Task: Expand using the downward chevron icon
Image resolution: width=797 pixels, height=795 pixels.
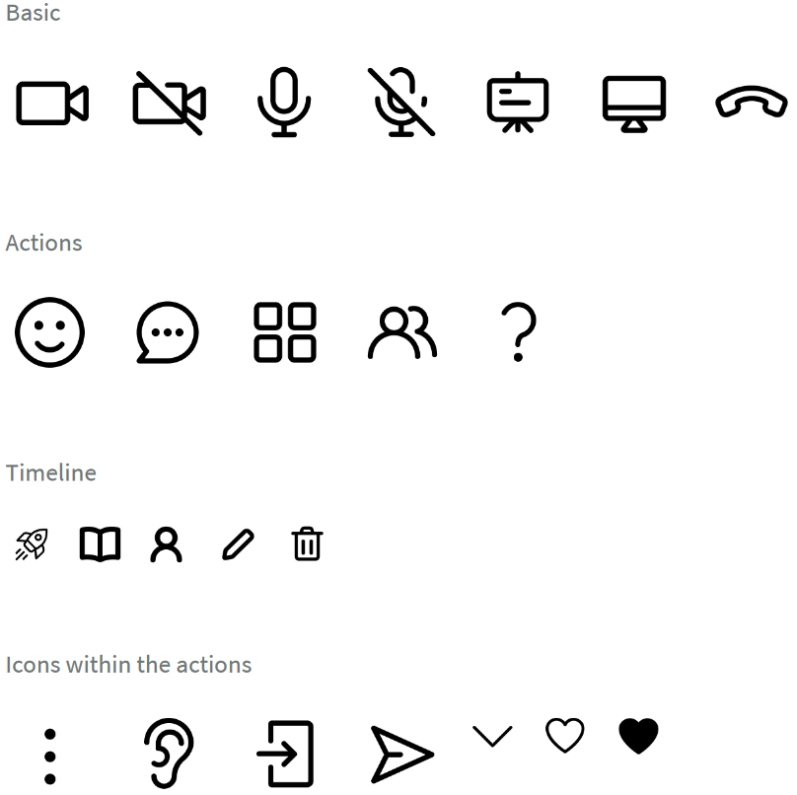Action: point(493,737)
